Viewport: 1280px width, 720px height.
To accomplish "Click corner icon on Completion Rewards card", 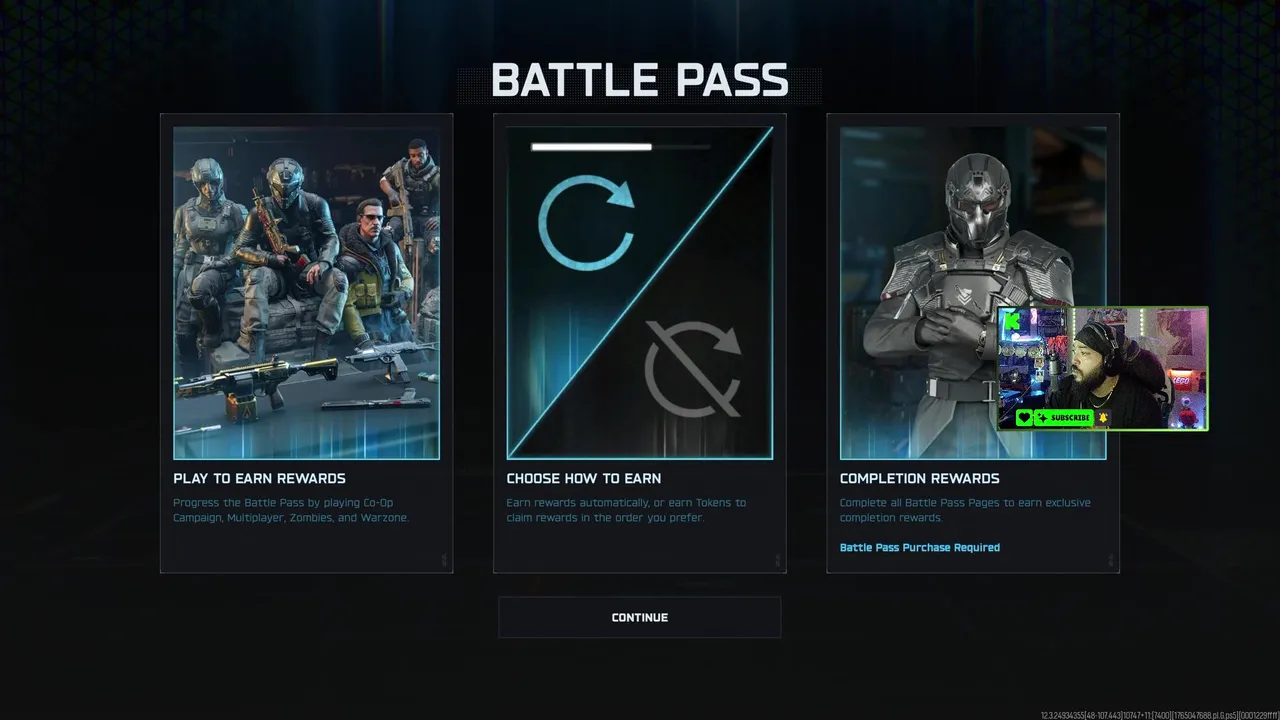I will point(1110,561).
